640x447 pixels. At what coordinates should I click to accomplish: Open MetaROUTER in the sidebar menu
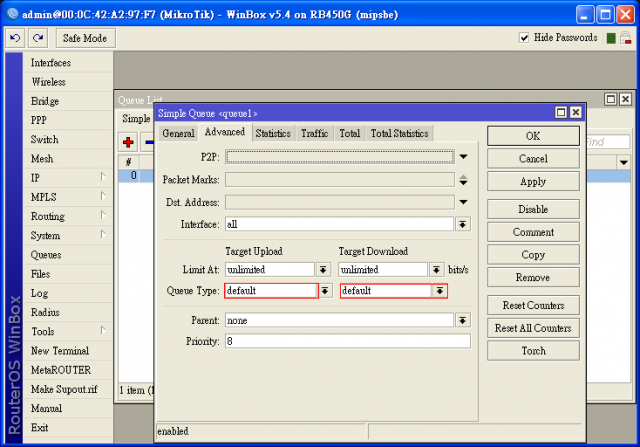(61, 370)
